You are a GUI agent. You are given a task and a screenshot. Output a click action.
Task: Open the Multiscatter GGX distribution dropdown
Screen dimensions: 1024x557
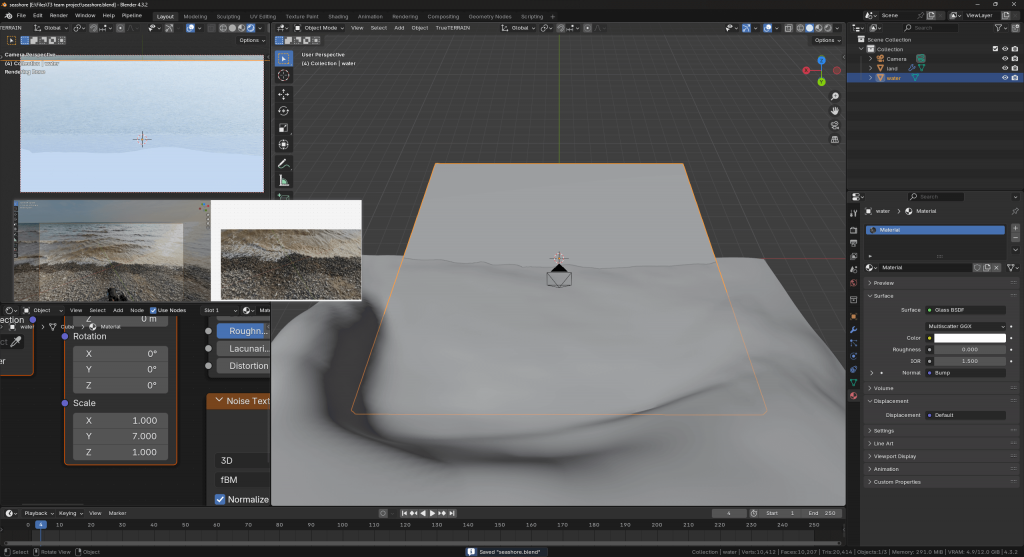pos(965,326)
